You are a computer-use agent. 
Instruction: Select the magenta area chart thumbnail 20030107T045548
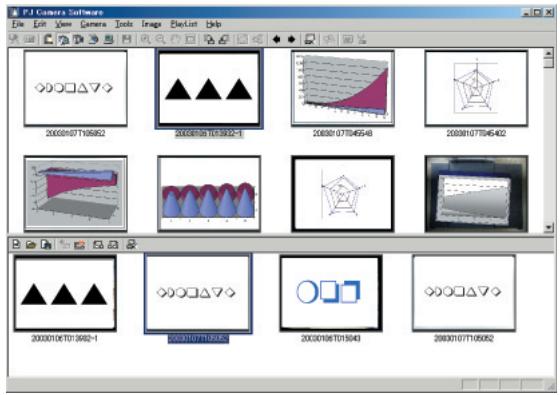tap(343, 88)
